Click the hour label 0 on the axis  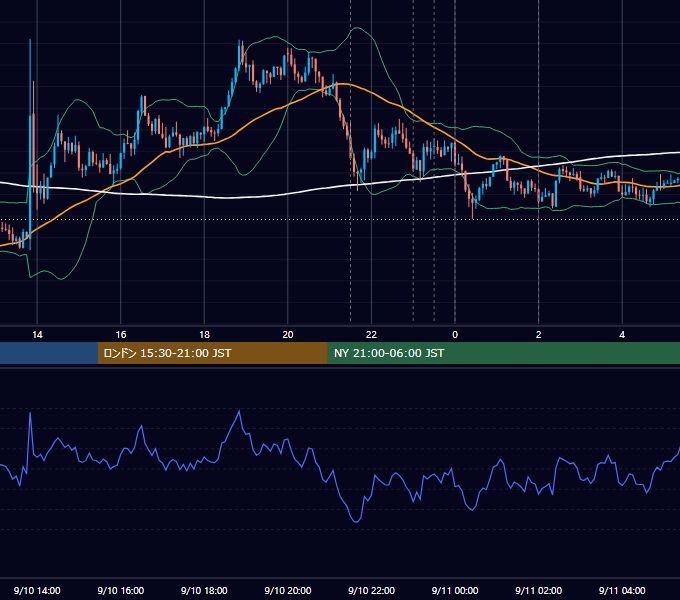coord(455,335)
